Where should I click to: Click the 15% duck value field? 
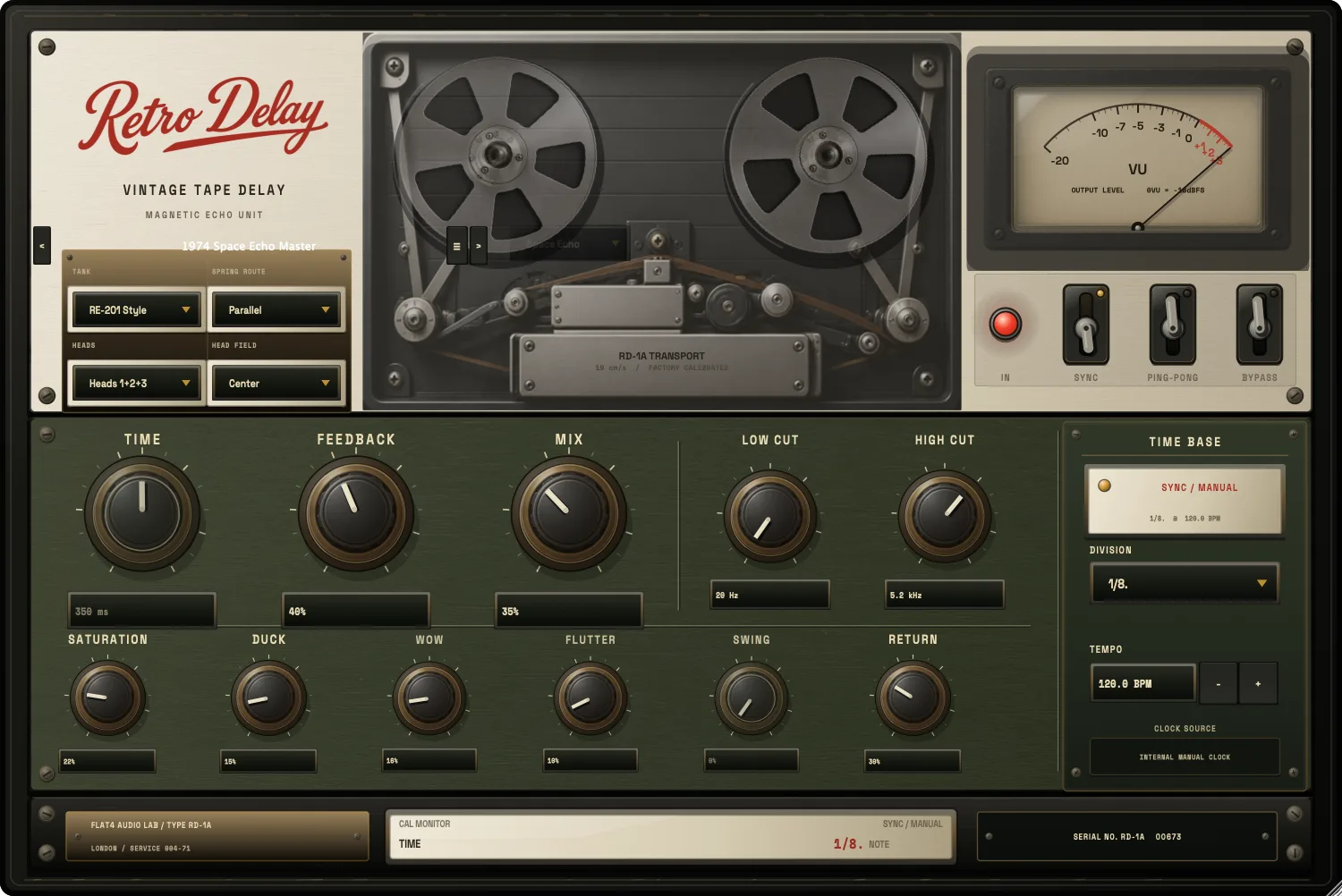coord(268,761)
